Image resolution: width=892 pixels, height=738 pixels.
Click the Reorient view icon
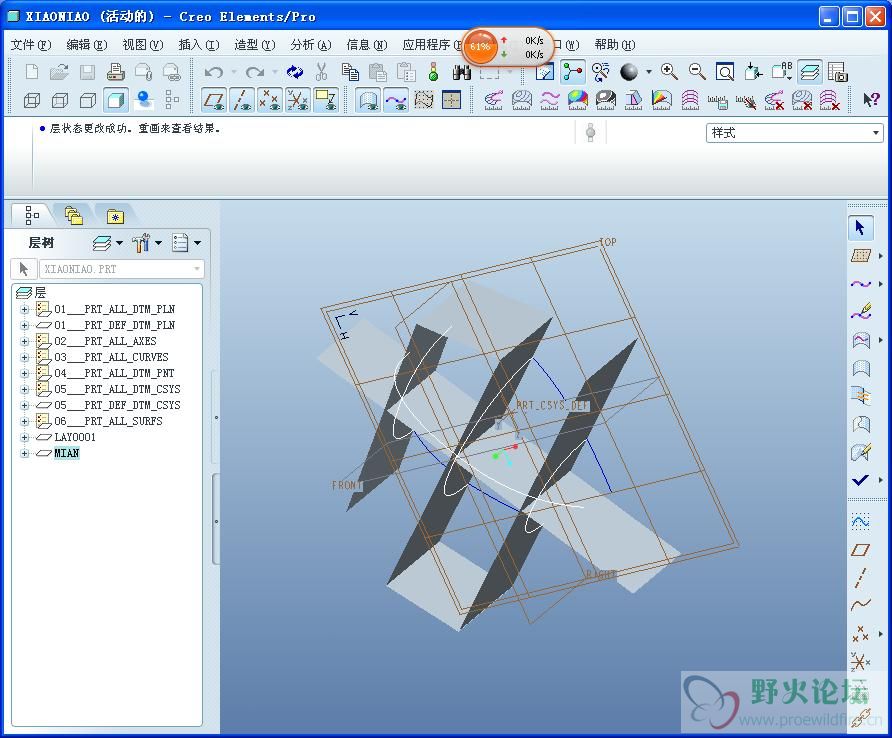pyautogui.click(x=753, y=72)
